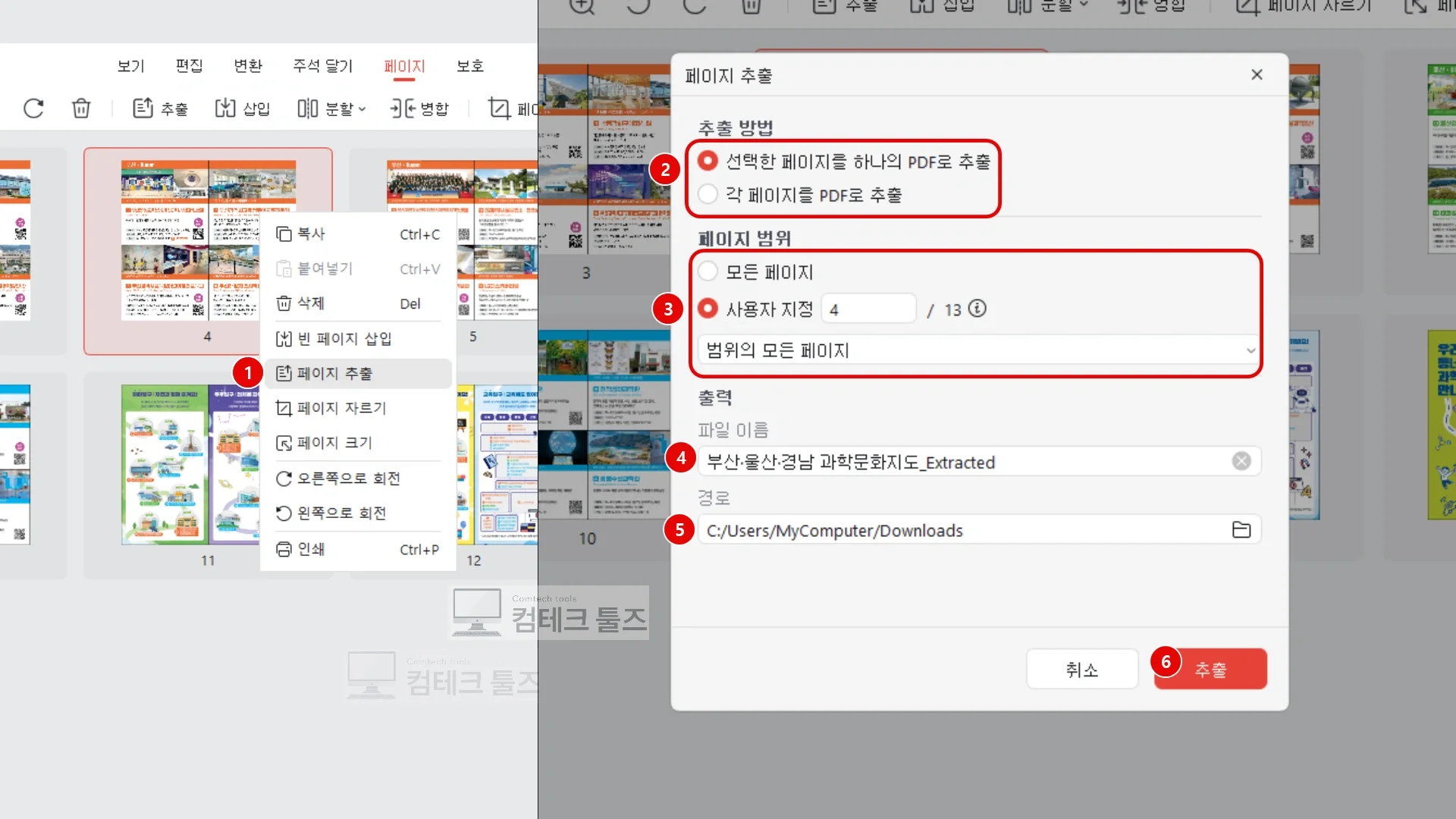Screen dimensions: 1456x819
Task: Click the 취소 cancel button
Action: click(1082, 669)
